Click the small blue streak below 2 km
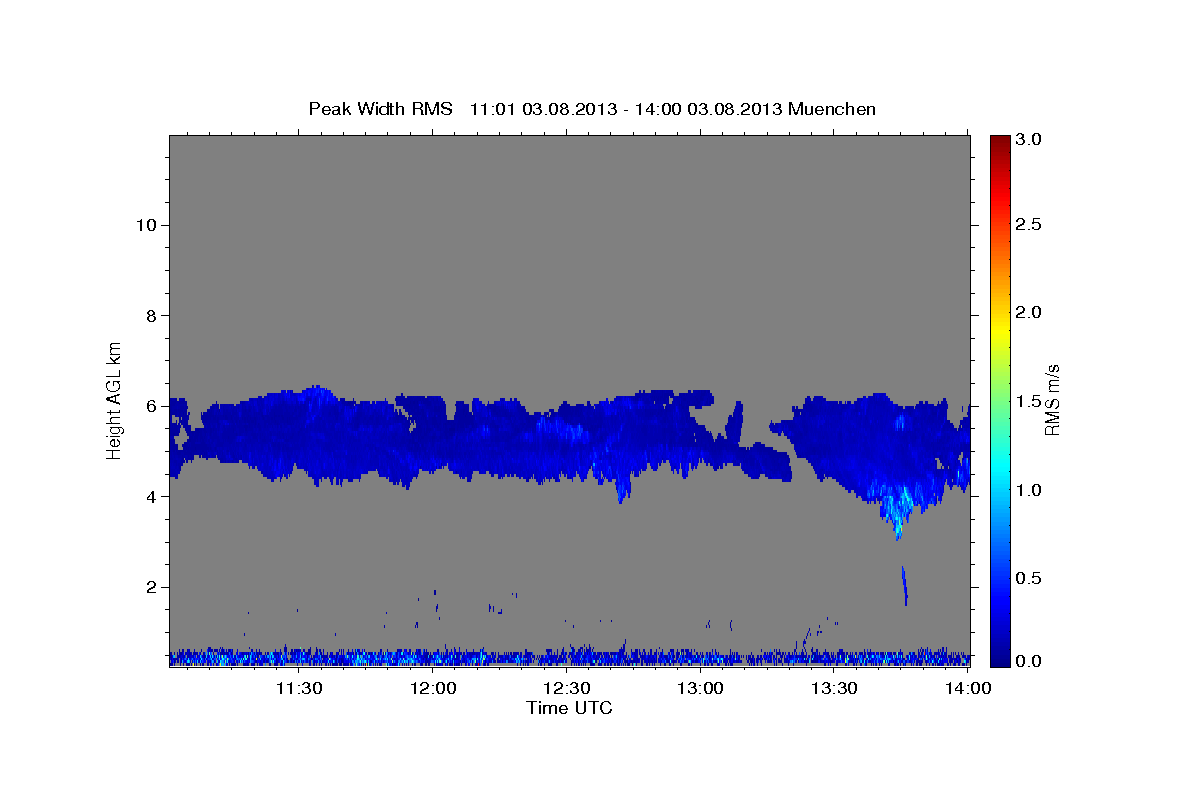Screen dimensions: 1200x800 pyautogui.click(x=904, y=585)
